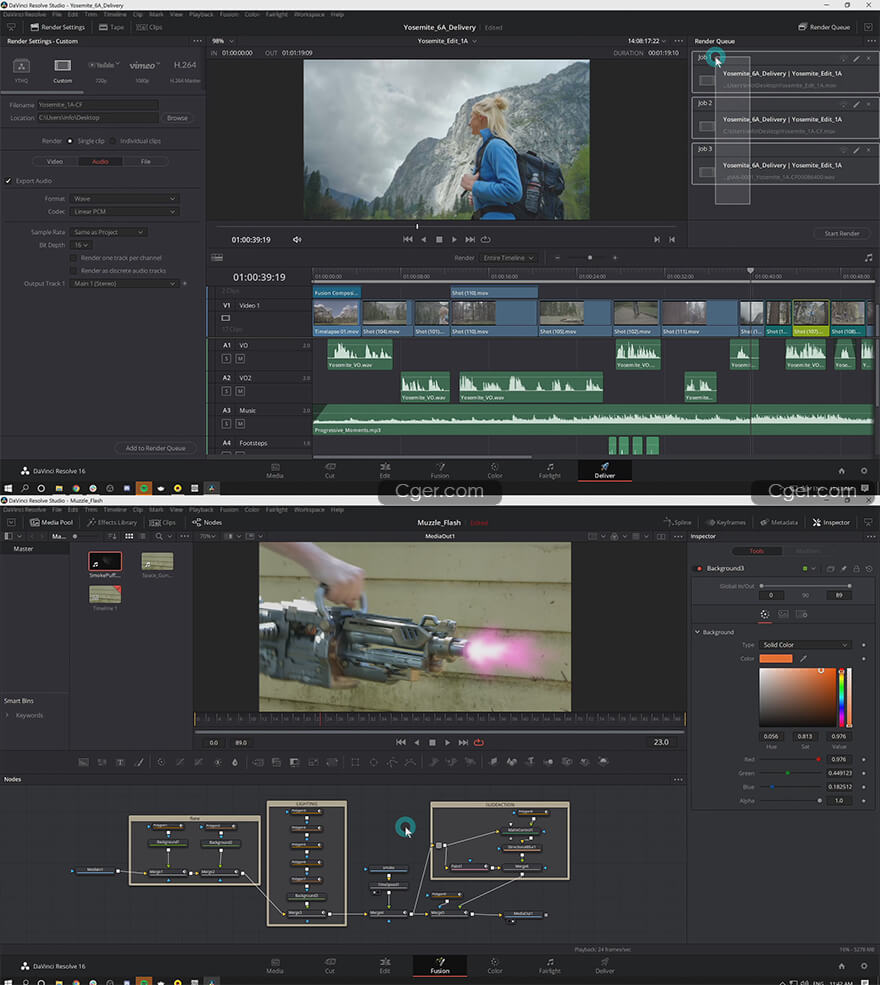
Task: Click Add to Render Queue
Action: (x=155, y=448)
